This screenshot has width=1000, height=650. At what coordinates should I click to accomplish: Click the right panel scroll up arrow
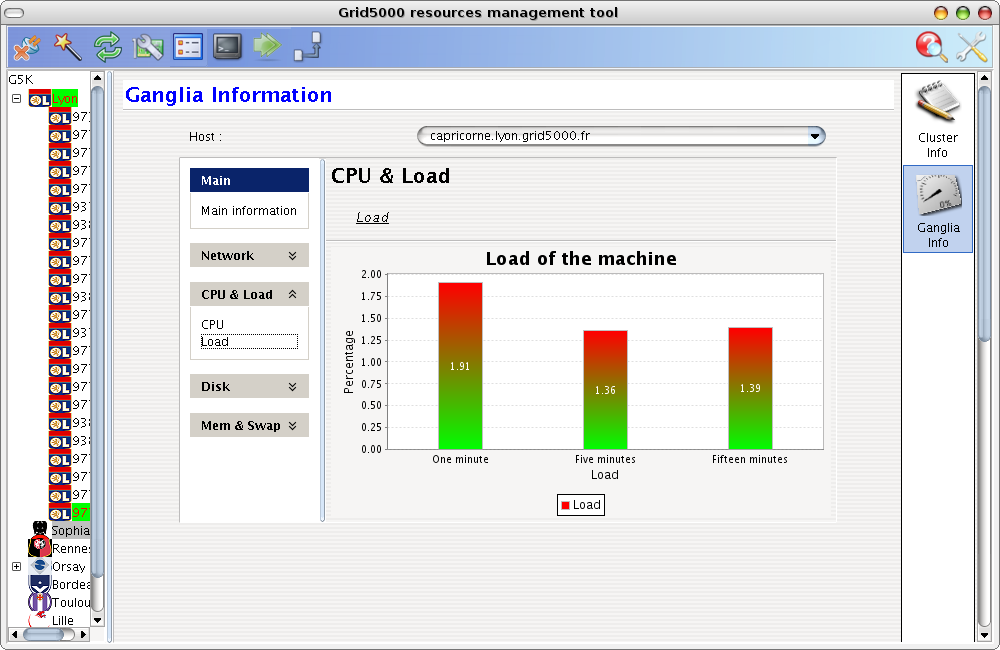(x=984, y=78)
